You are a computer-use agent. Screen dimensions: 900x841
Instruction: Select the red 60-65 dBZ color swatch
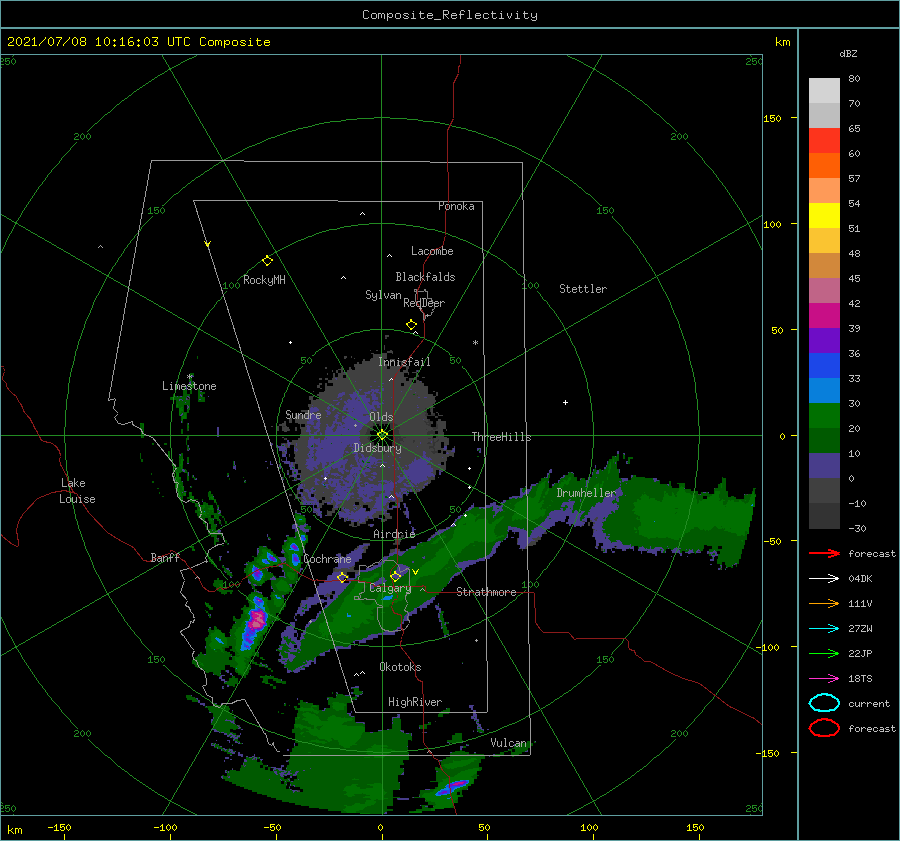tap(824, 140)
